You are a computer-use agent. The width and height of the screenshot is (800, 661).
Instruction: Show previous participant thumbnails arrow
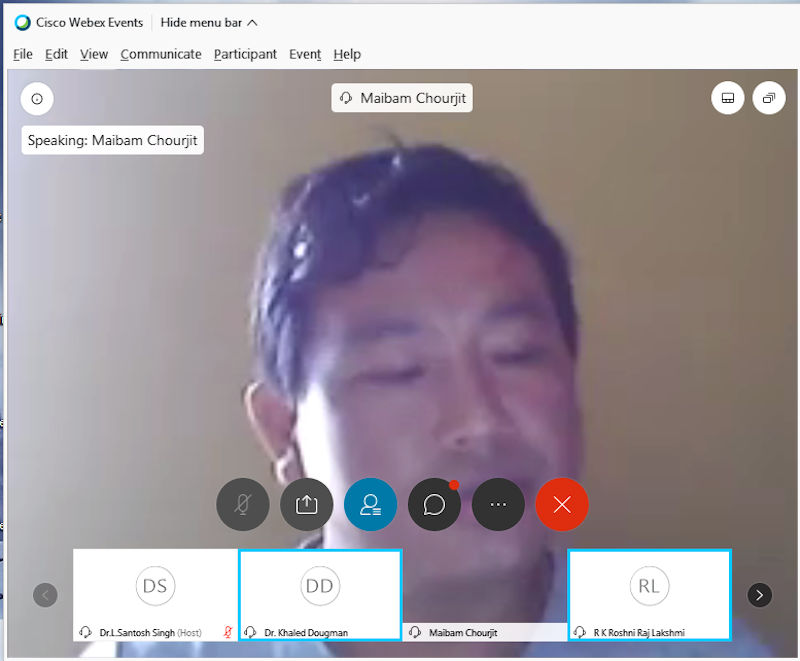point(45,595)
